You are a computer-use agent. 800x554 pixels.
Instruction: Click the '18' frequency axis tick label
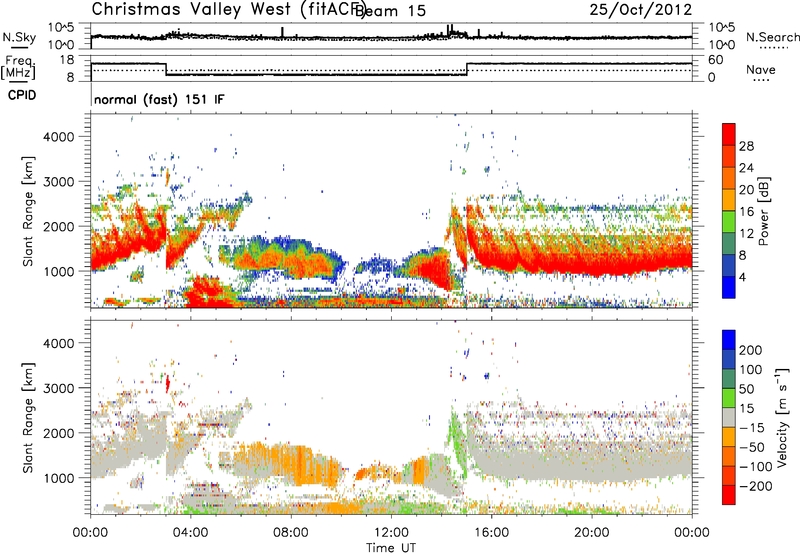point(67,60)
